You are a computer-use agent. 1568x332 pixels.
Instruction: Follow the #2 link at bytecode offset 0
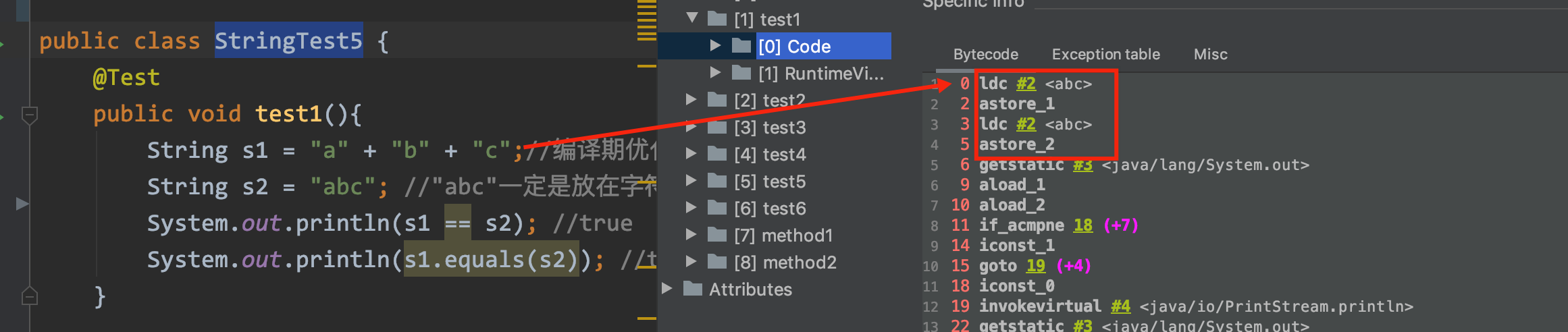1026,84
